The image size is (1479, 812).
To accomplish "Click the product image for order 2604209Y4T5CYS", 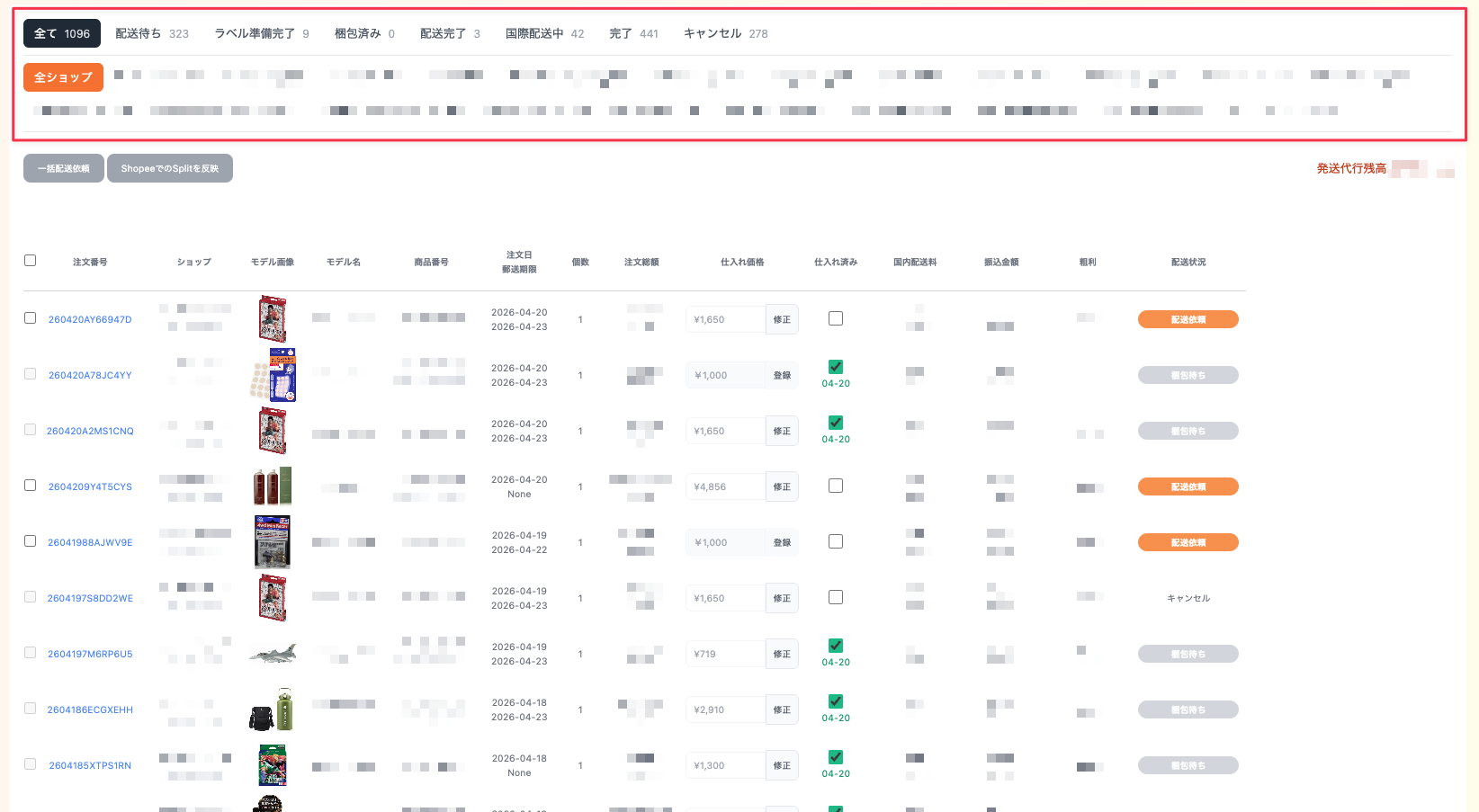I will click(273, 486).
